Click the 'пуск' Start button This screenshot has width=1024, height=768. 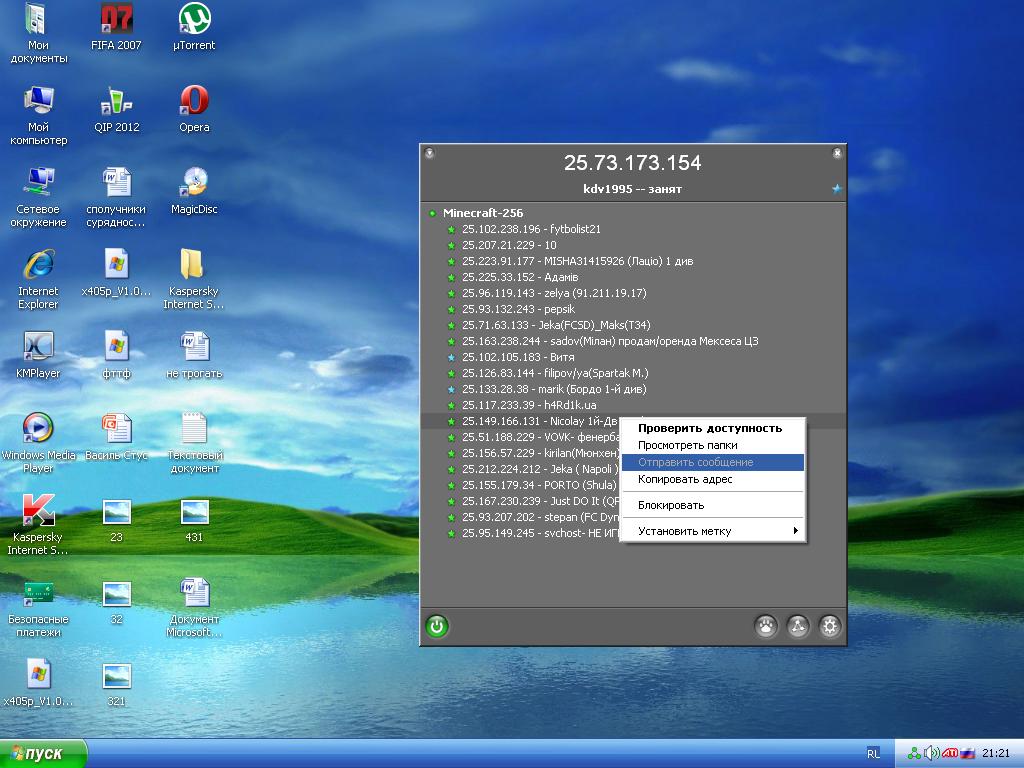pos(44,754)
